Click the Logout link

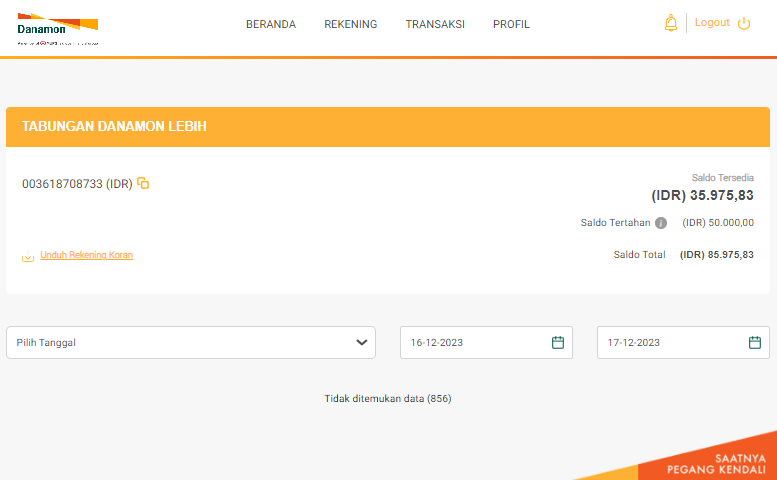[x=712, y=23]
